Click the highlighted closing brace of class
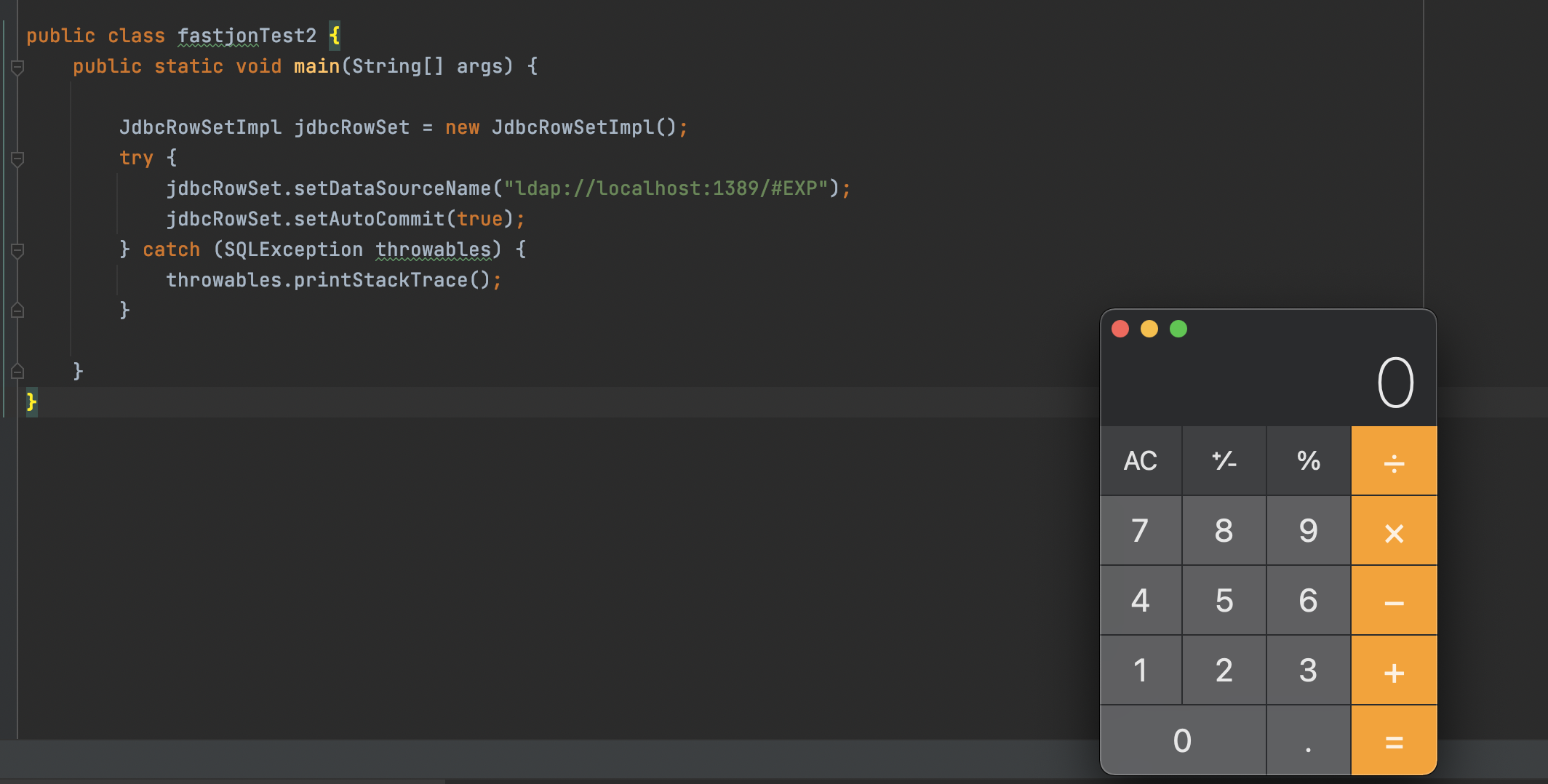Image resolution: width=1548 pixels, height=784 pixels. click(31, 401)
